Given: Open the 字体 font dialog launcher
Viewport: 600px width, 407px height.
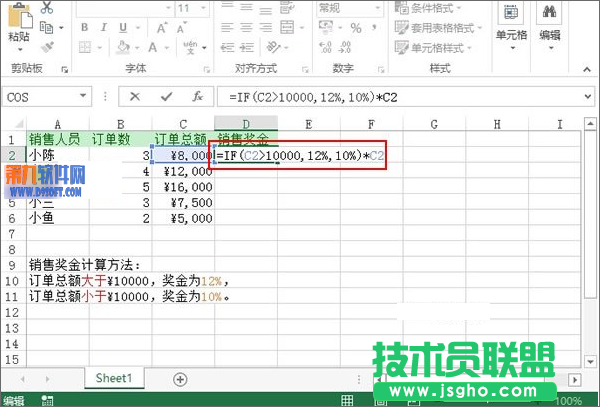Looking at the screenshot, I should [x=207, y=70].
